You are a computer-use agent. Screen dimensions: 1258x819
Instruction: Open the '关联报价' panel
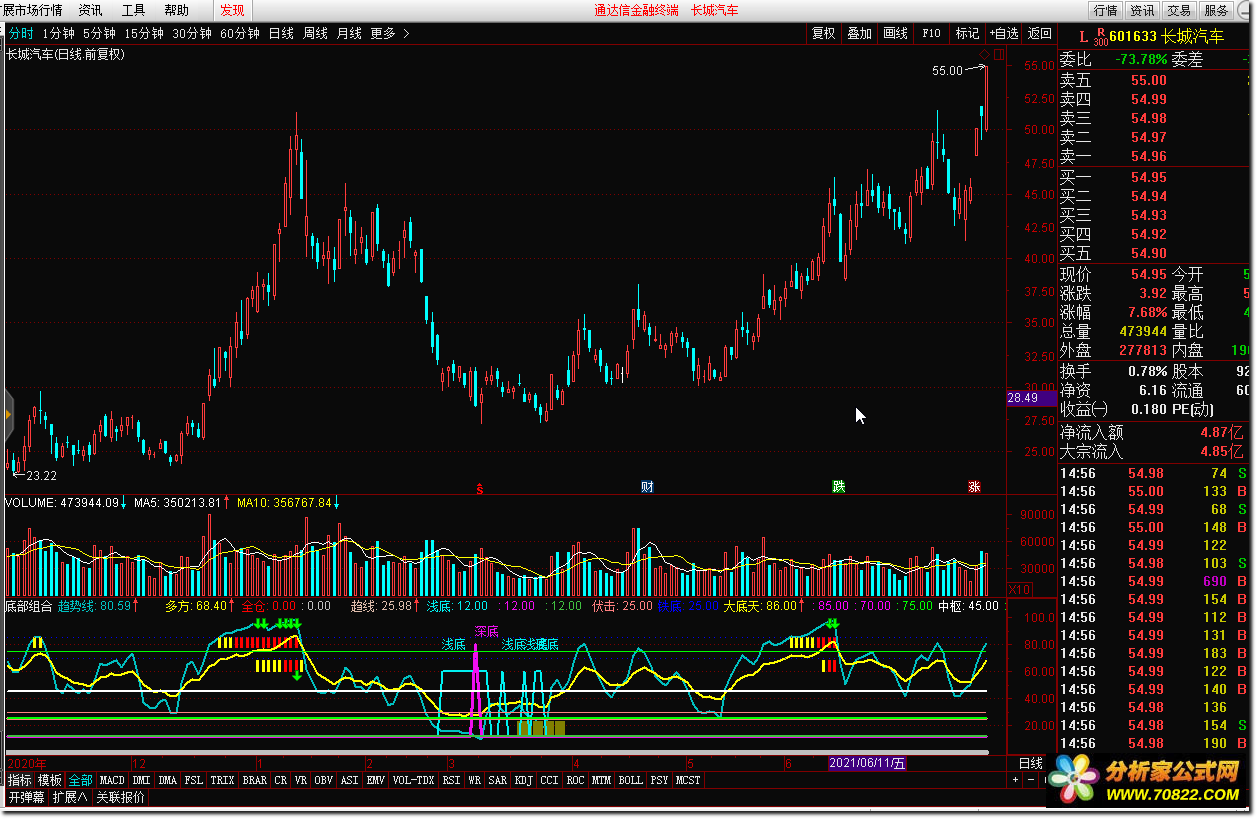[x=121, y=797]
